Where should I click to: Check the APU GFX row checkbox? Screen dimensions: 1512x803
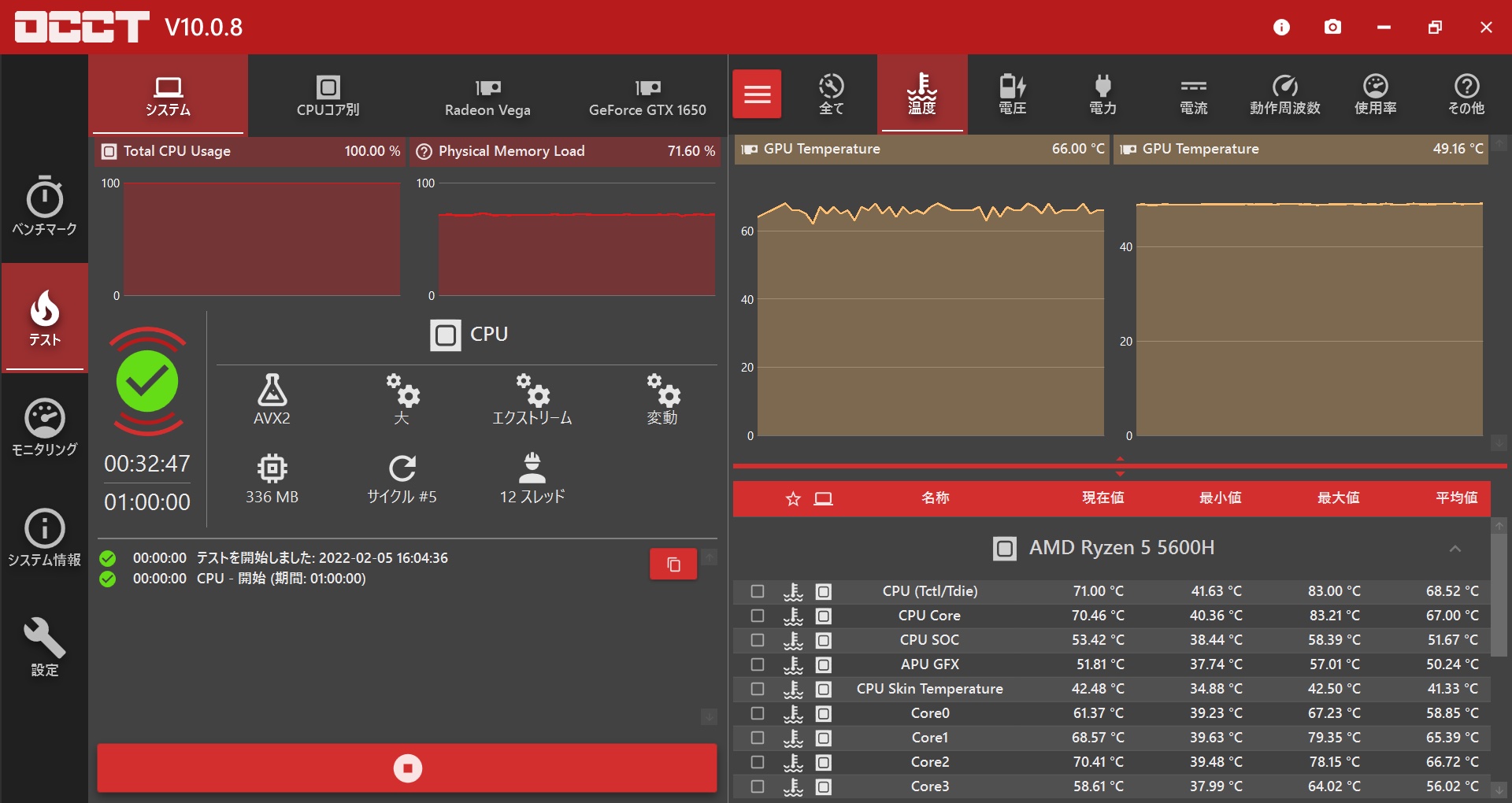tap(758, 664)
